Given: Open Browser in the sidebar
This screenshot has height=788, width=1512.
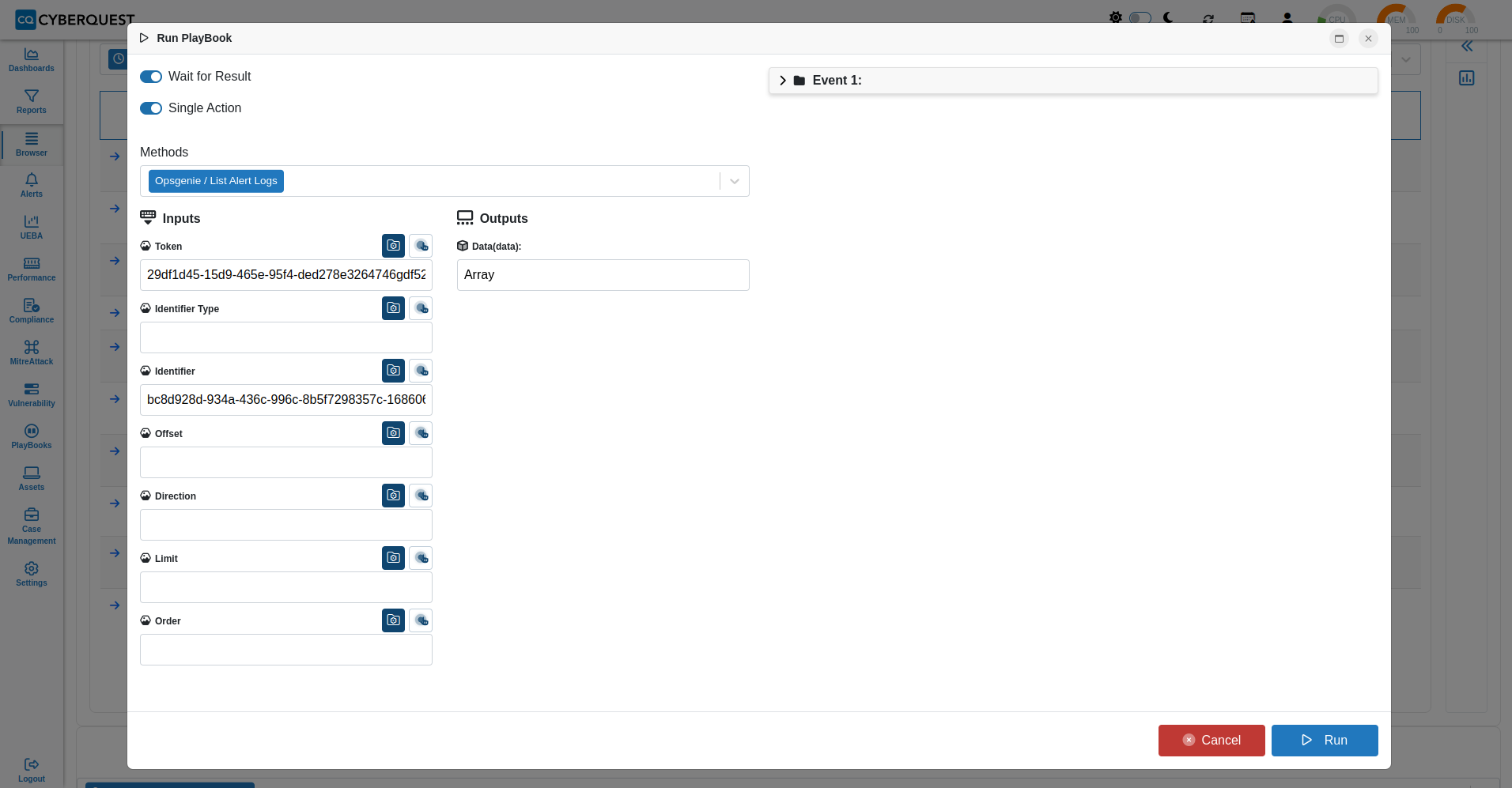Looking at the screenshot, I should click(32, 145).
